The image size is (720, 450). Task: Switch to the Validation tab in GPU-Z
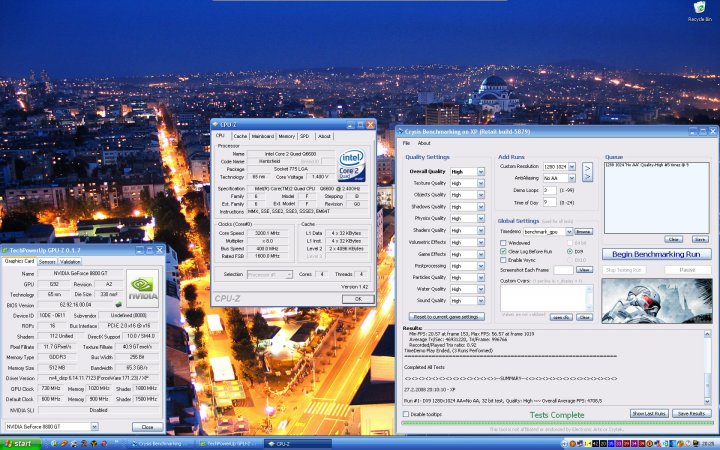[70, 262]
